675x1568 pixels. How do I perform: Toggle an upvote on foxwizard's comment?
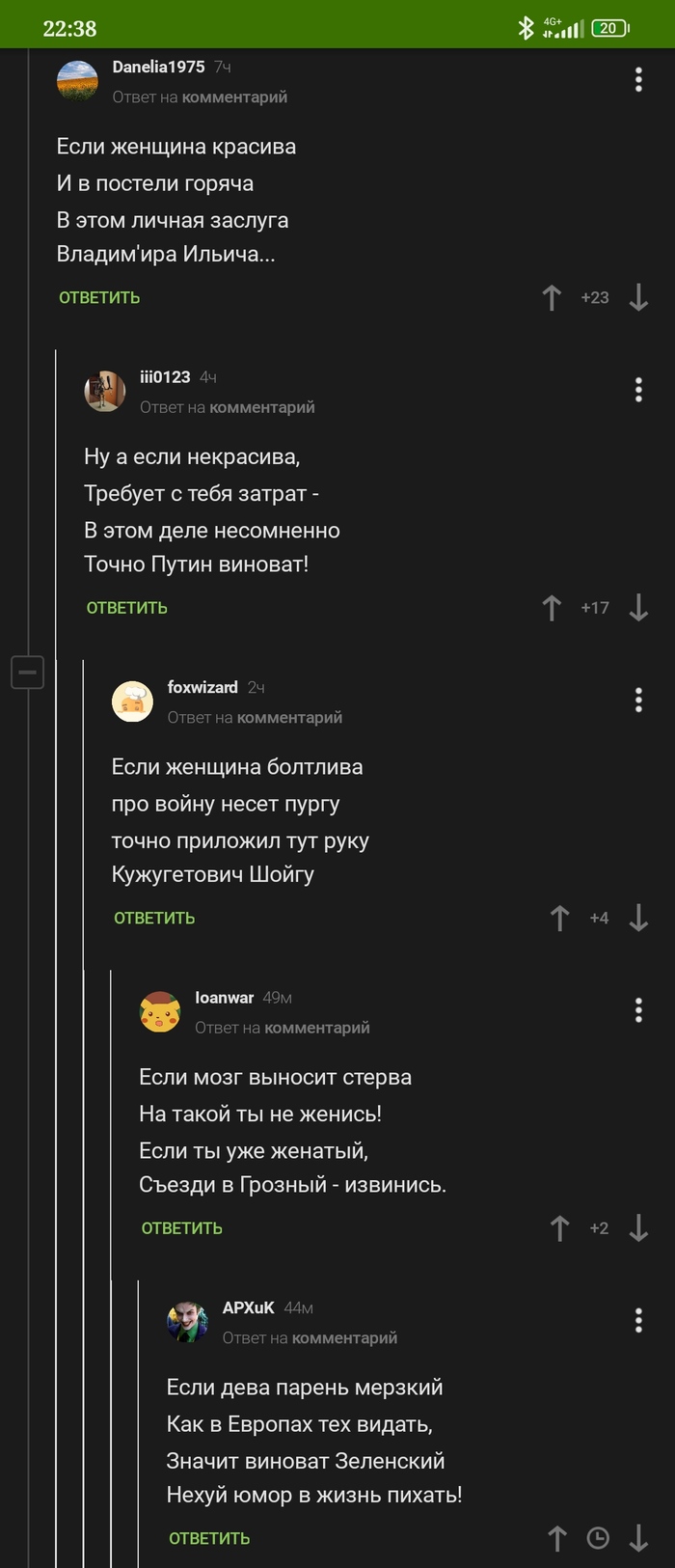coord(559,918)
